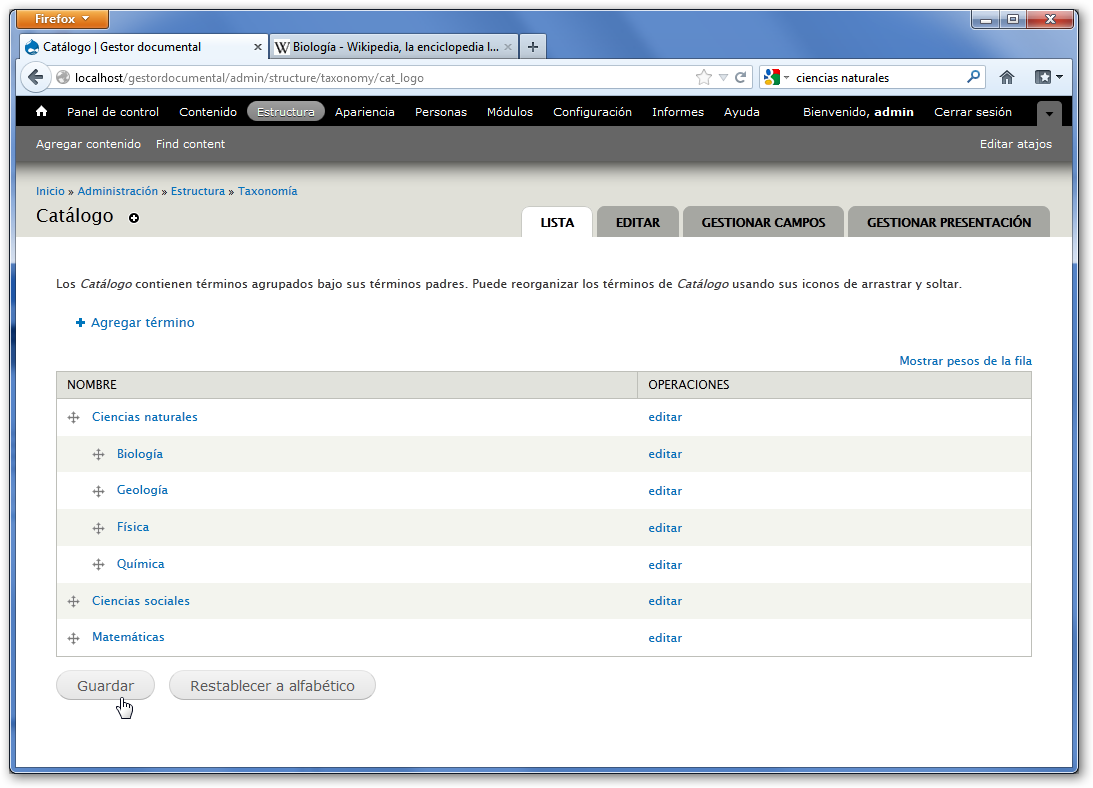
Task: Click the home icon in admin toolbar
Action: (42, 112)
